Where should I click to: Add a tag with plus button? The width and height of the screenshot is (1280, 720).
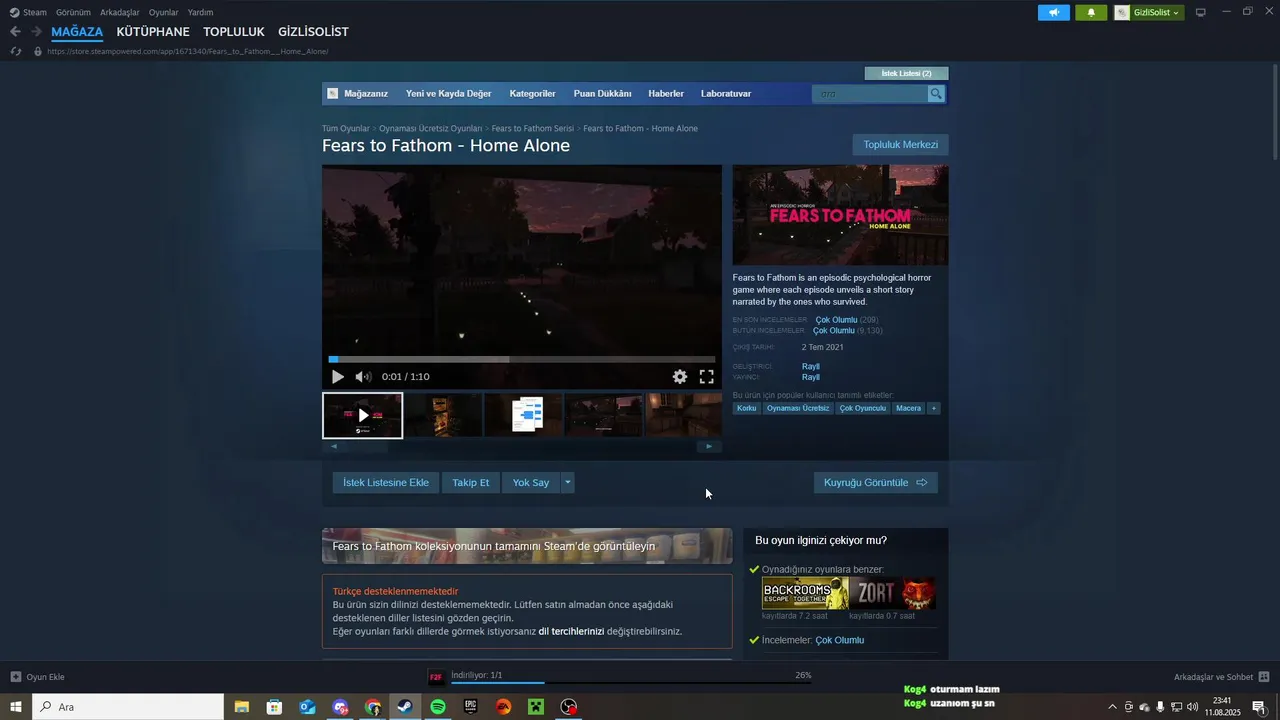tap(934, 408)
